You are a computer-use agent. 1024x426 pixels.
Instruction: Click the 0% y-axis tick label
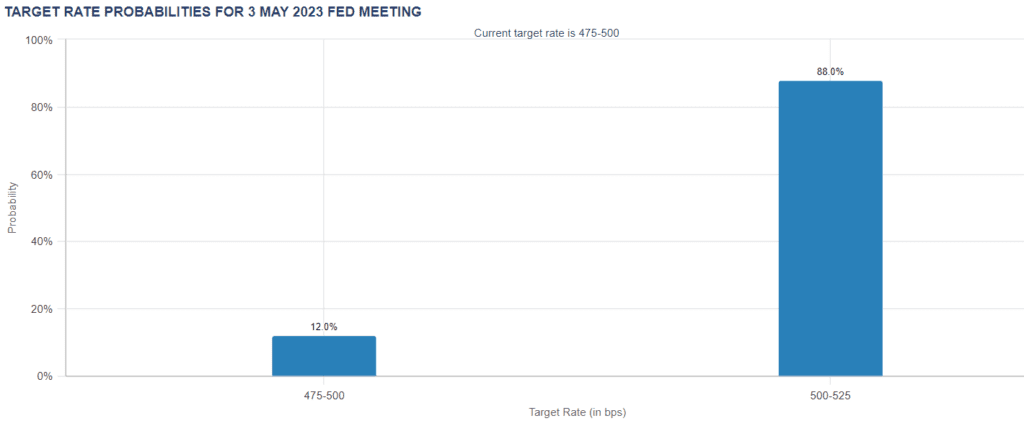[45, 377]
